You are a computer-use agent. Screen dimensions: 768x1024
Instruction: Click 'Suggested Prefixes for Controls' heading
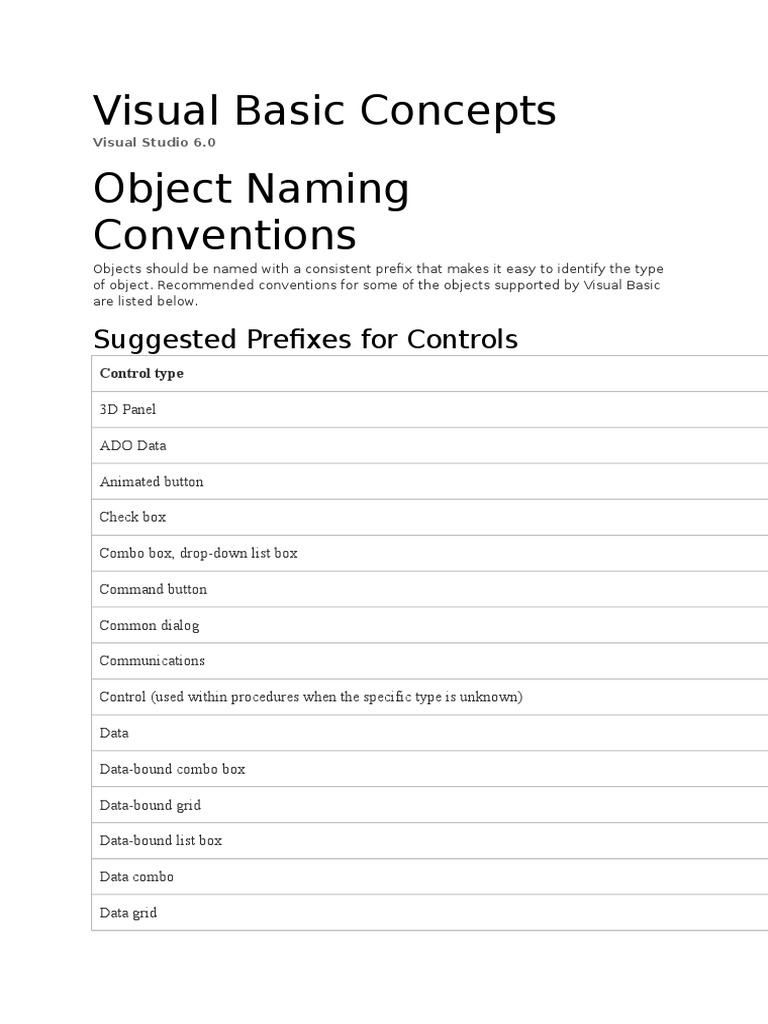305,339
